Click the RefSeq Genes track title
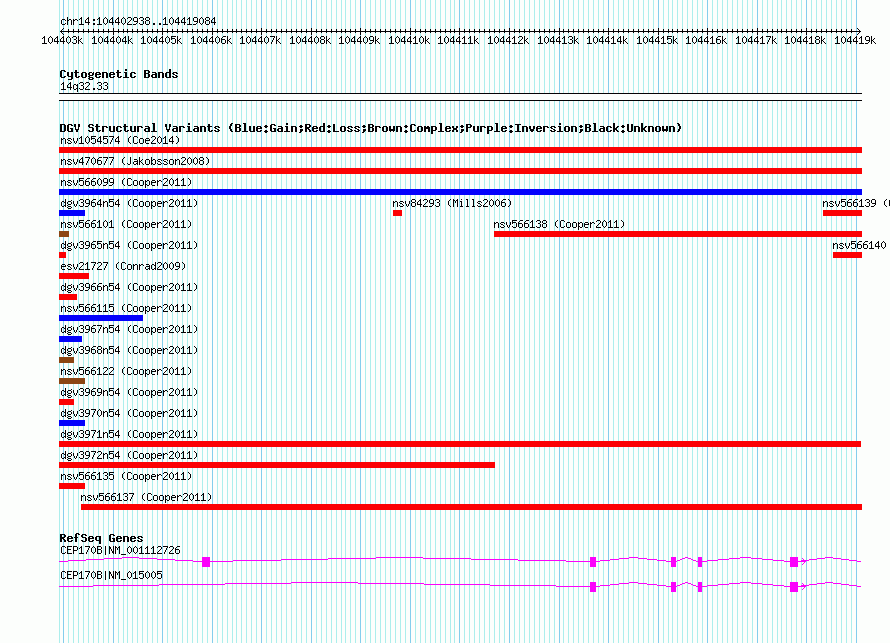The width and height of the screenshot is (890, 643). [x=101, y=538]
